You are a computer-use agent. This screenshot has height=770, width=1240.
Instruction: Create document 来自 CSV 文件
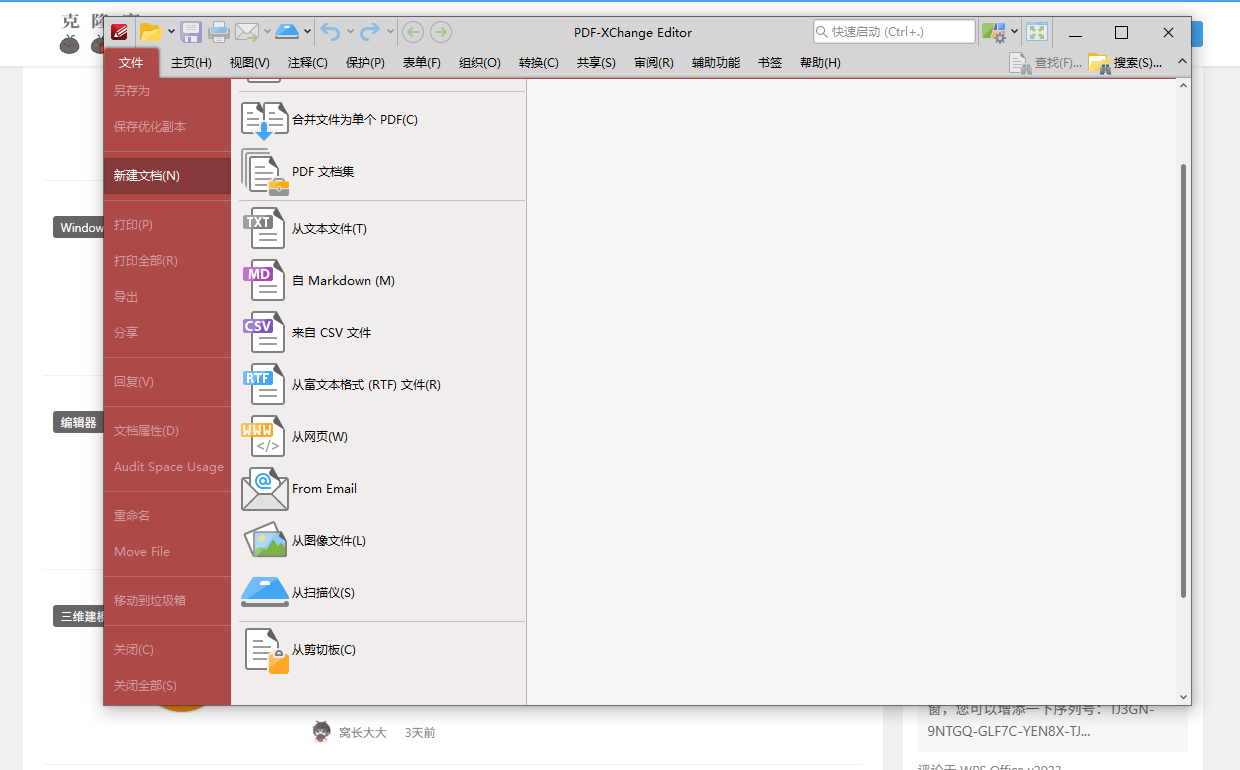331,333
